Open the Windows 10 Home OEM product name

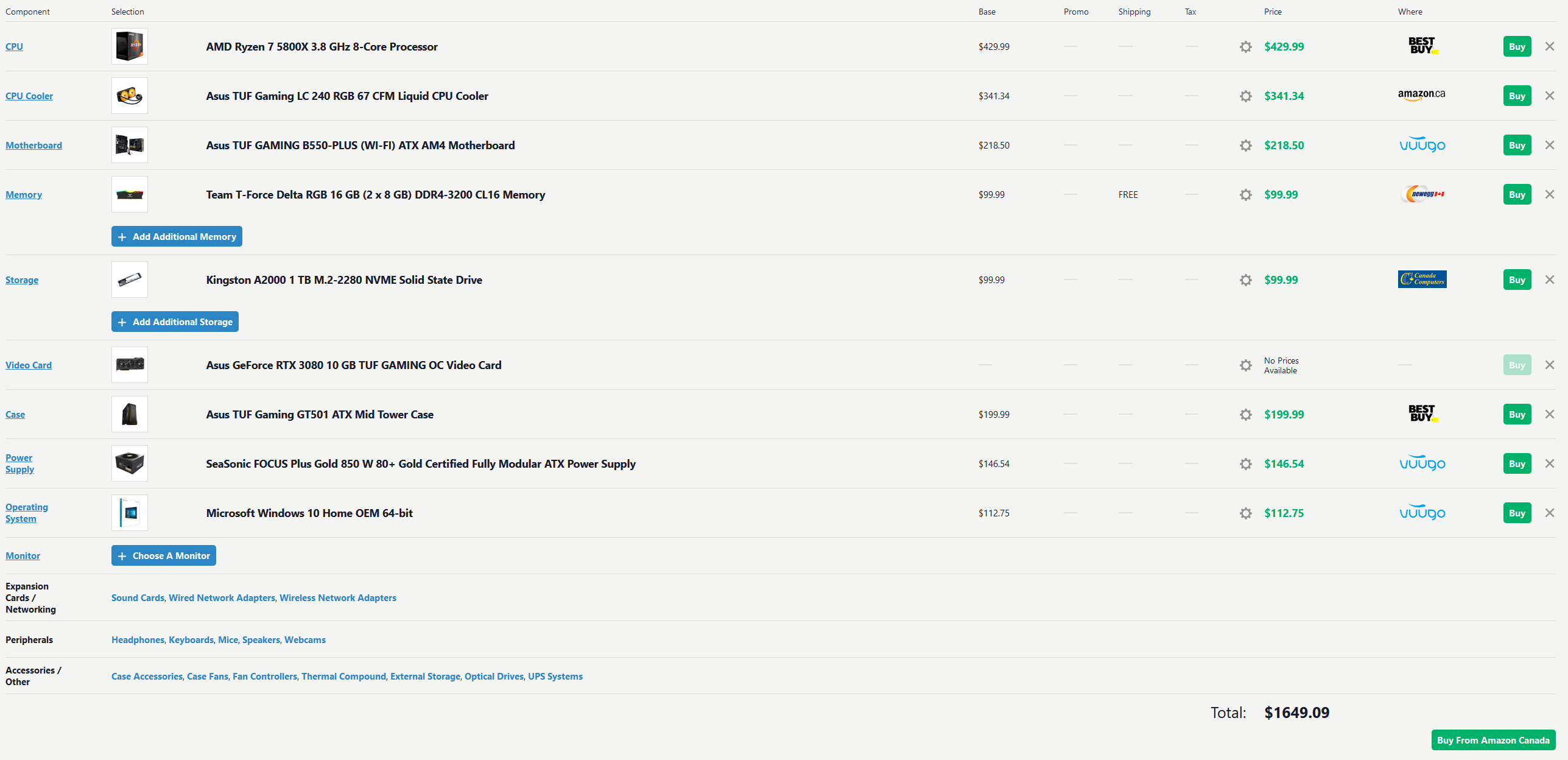click(x=309, y=513)
